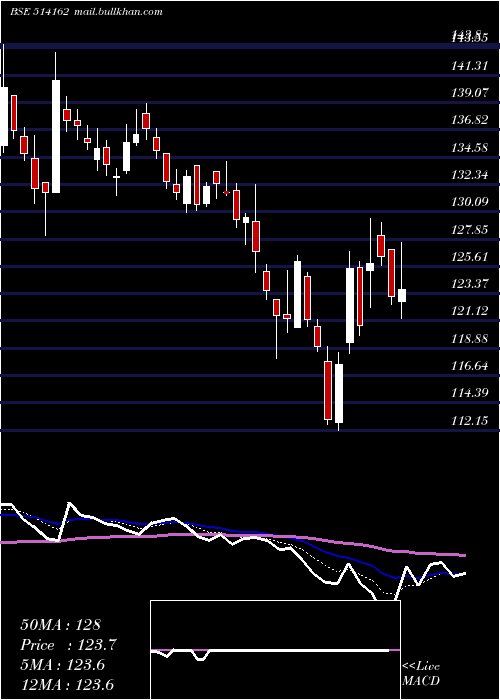500x700 pixels.
Task: Select the 121.12 price axis label
Action: (469, 311)
